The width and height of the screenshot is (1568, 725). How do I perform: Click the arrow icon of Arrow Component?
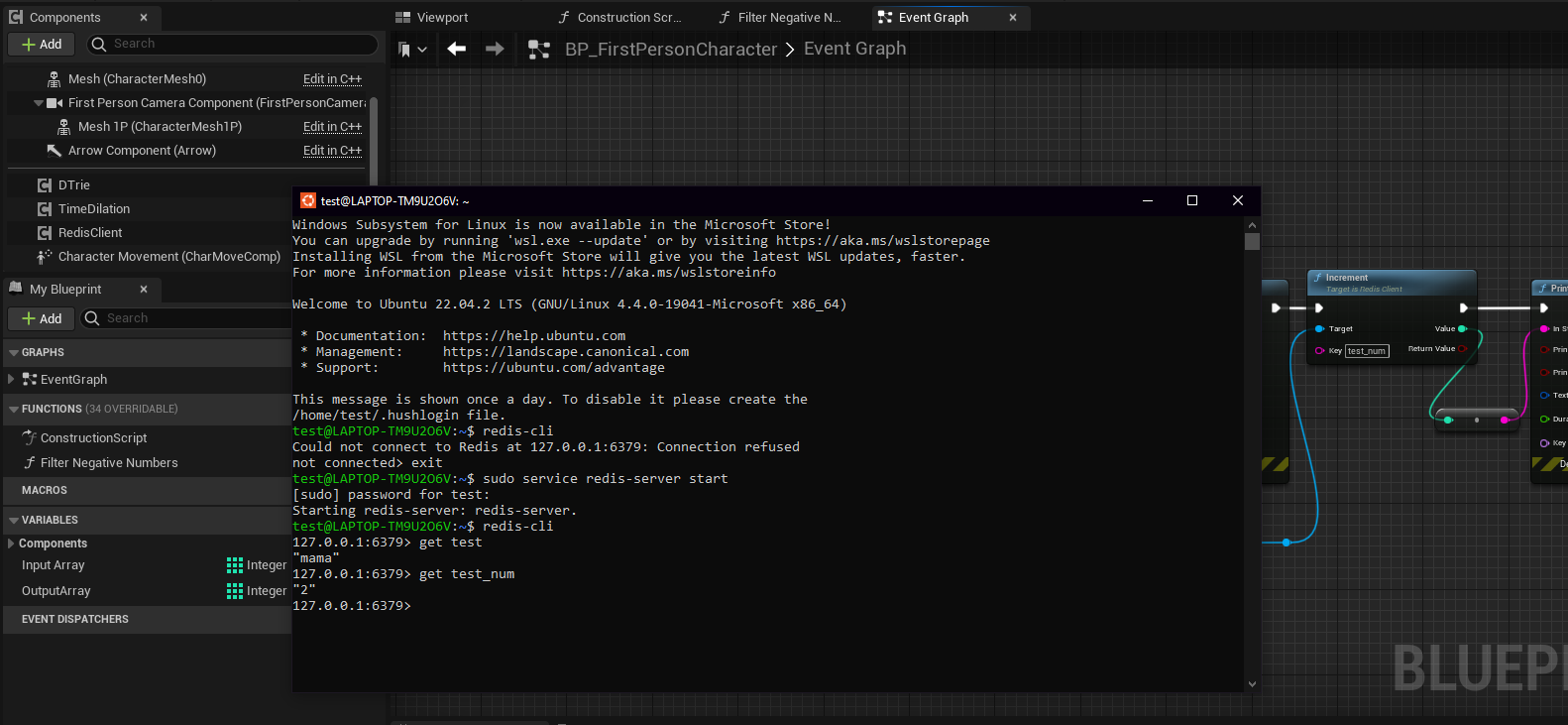click(x=55, y=151)
